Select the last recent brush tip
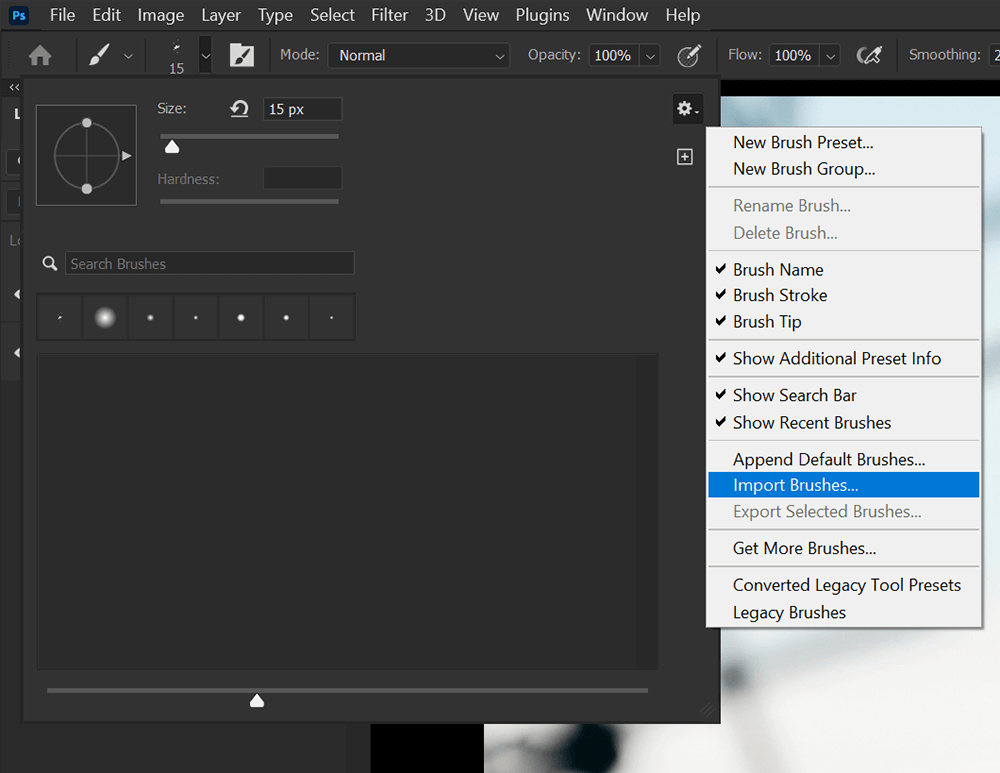 [x=332, y=317]
